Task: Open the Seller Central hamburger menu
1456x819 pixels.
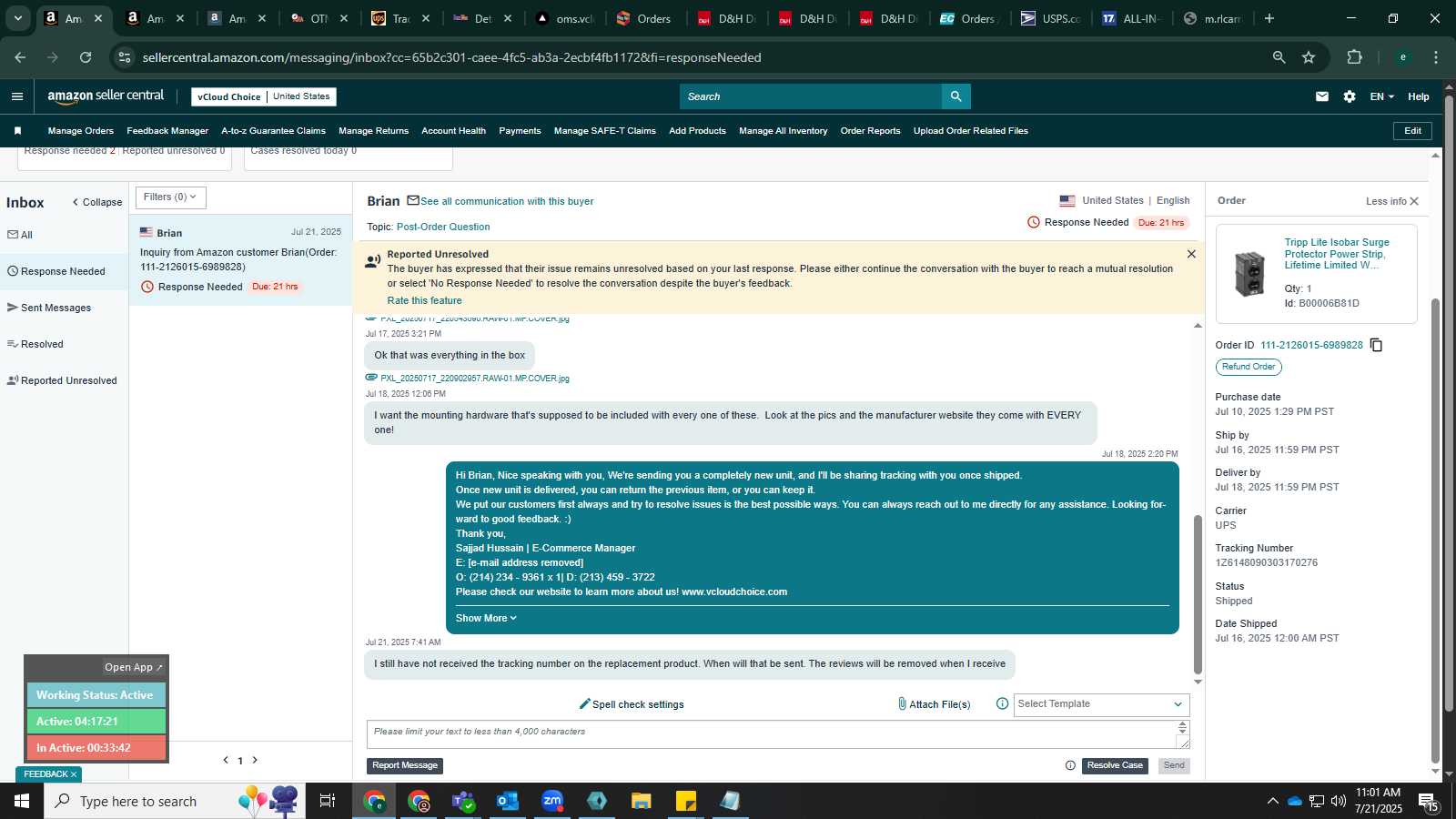Action: pyautogui.click(x=17, y=96)
